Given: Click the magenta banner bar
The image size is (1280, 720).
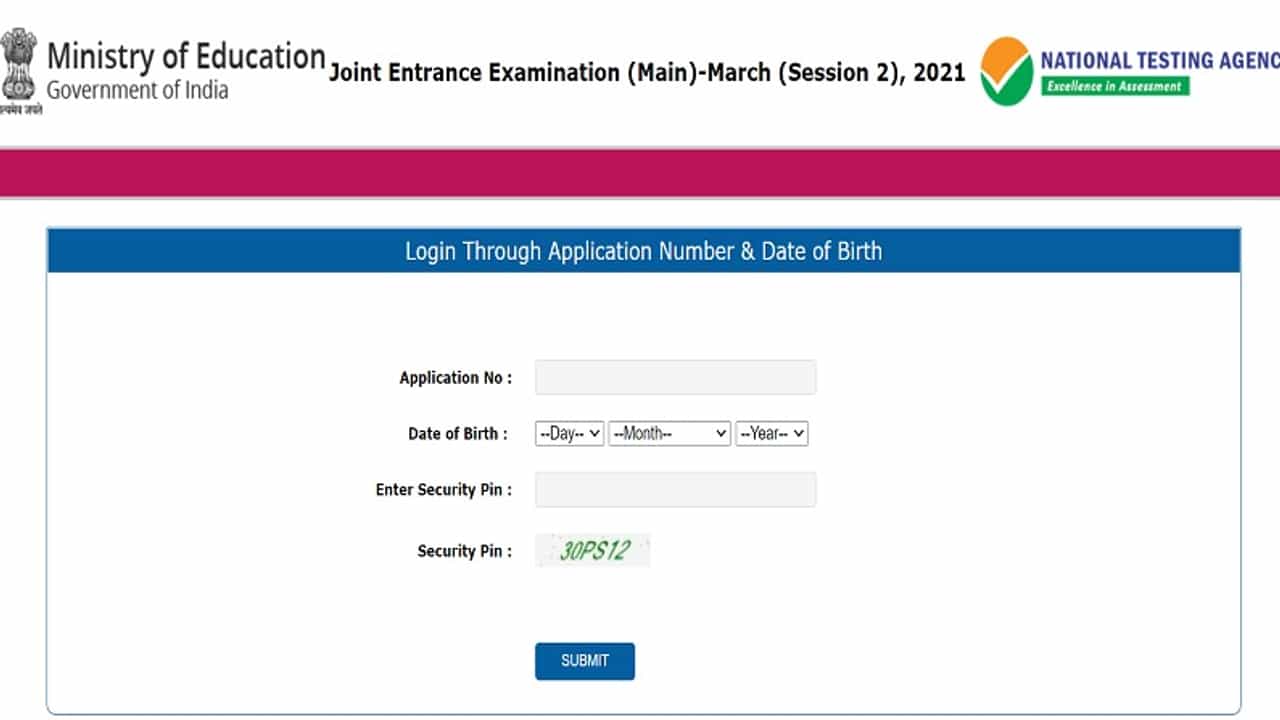Looking at the screenshot, I should [640, 173].
